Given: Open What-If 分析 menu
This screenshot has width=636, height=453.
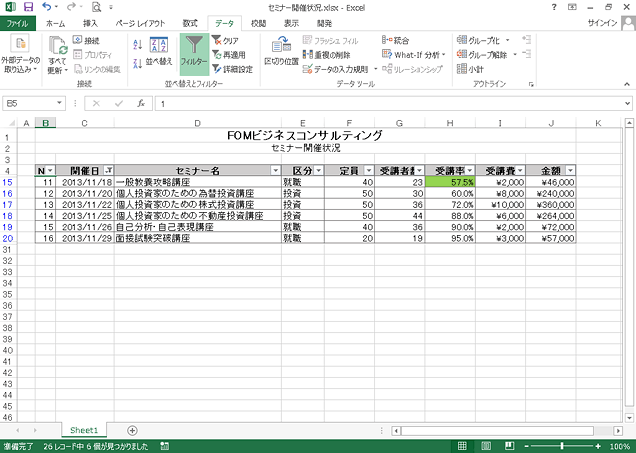Looking at the screenshot, I should 414,54.
